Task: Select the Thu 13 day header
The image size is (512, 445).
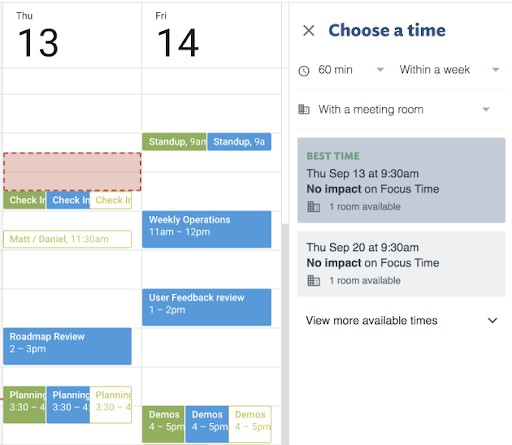Action: point(38,35)
